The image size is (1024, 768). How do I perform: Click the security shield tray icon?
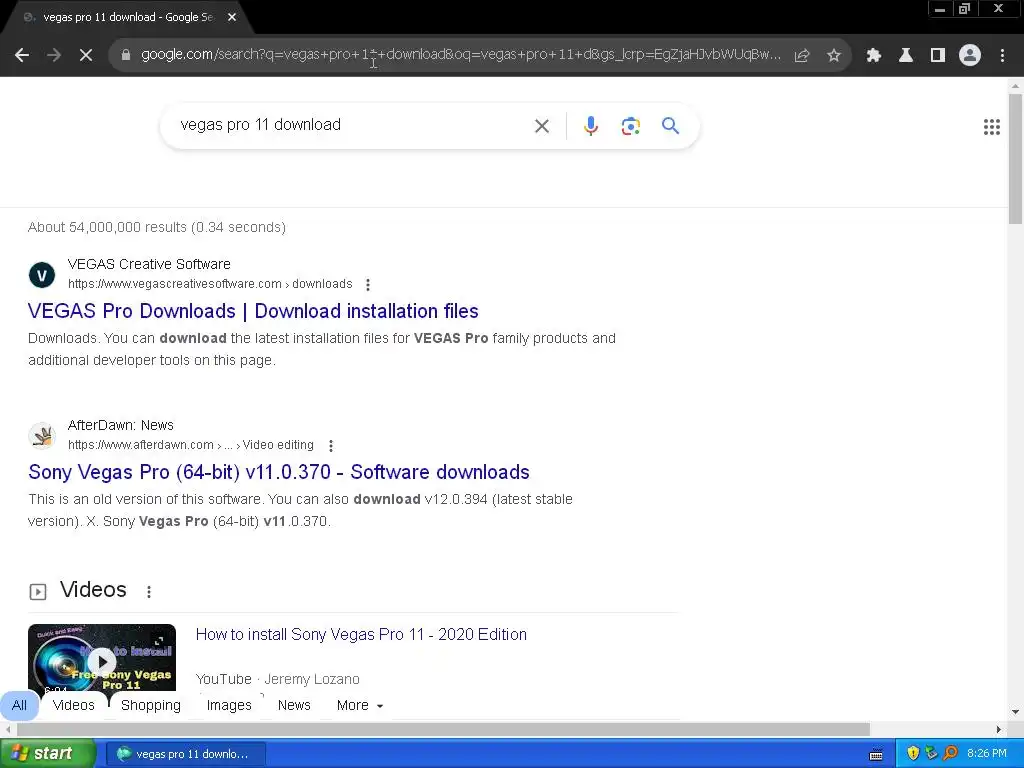pyautogui.click(x=913, y=754)
